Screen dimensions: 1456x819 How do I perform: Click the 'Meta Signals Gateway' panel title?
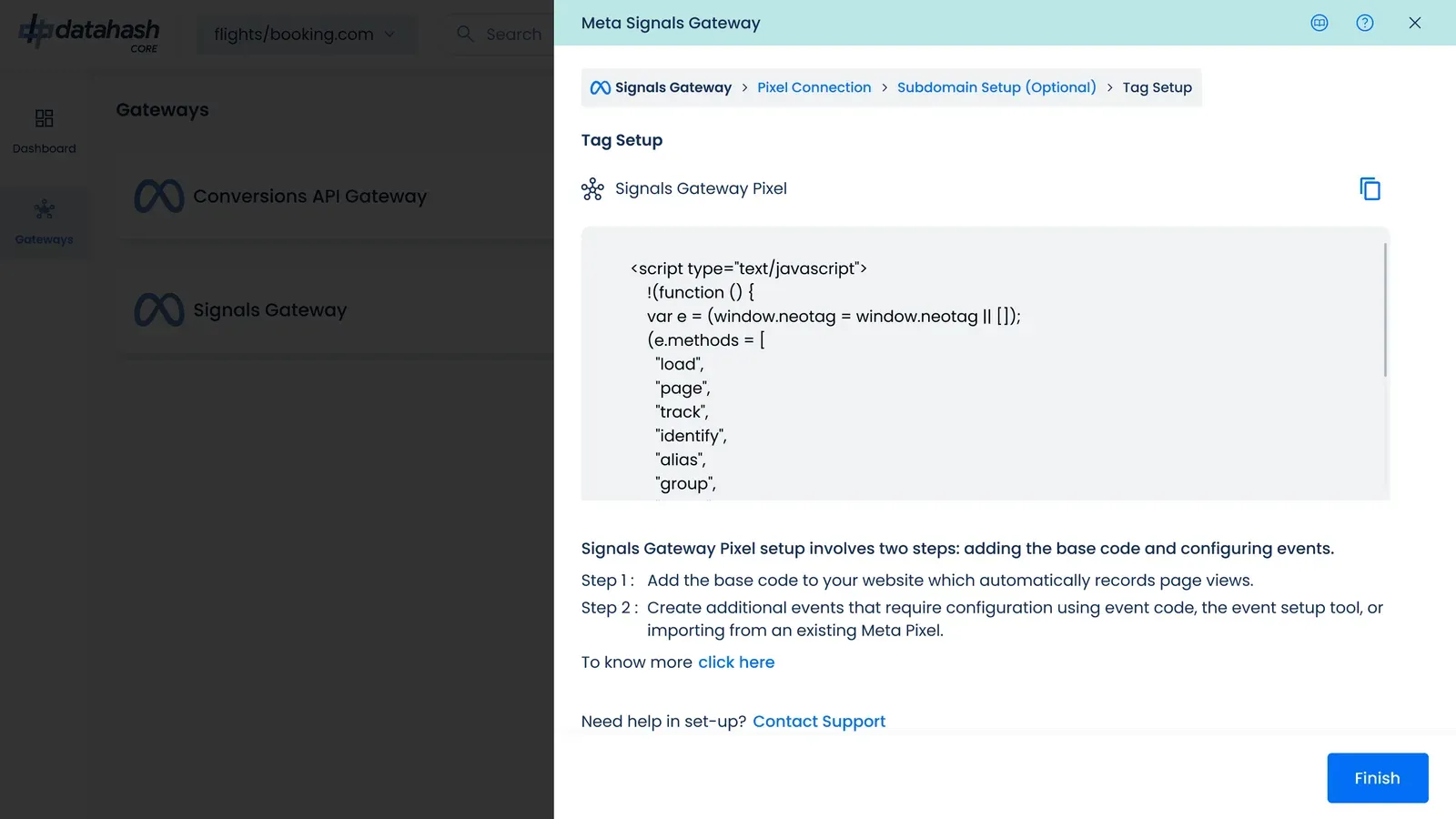pos(671,23)
